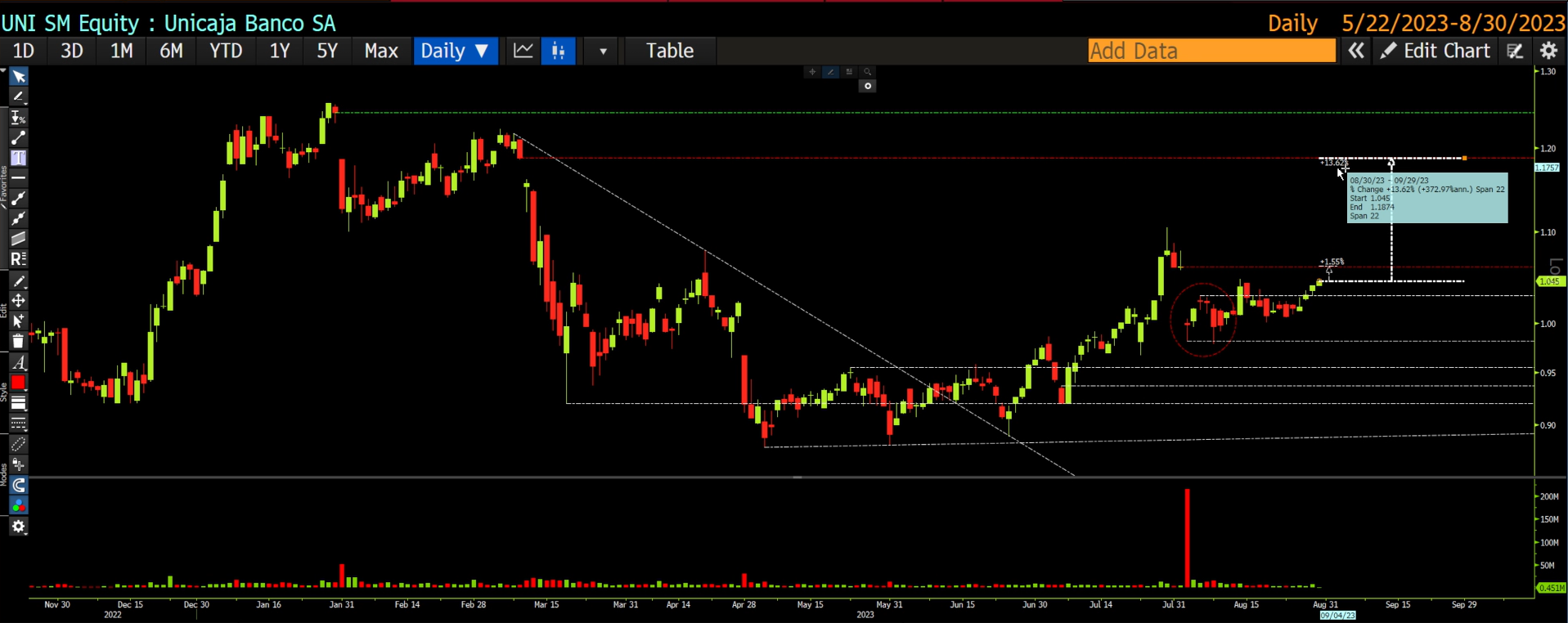Select the 1Y range
Viewport: 1568px width, 623px height.
280,51
